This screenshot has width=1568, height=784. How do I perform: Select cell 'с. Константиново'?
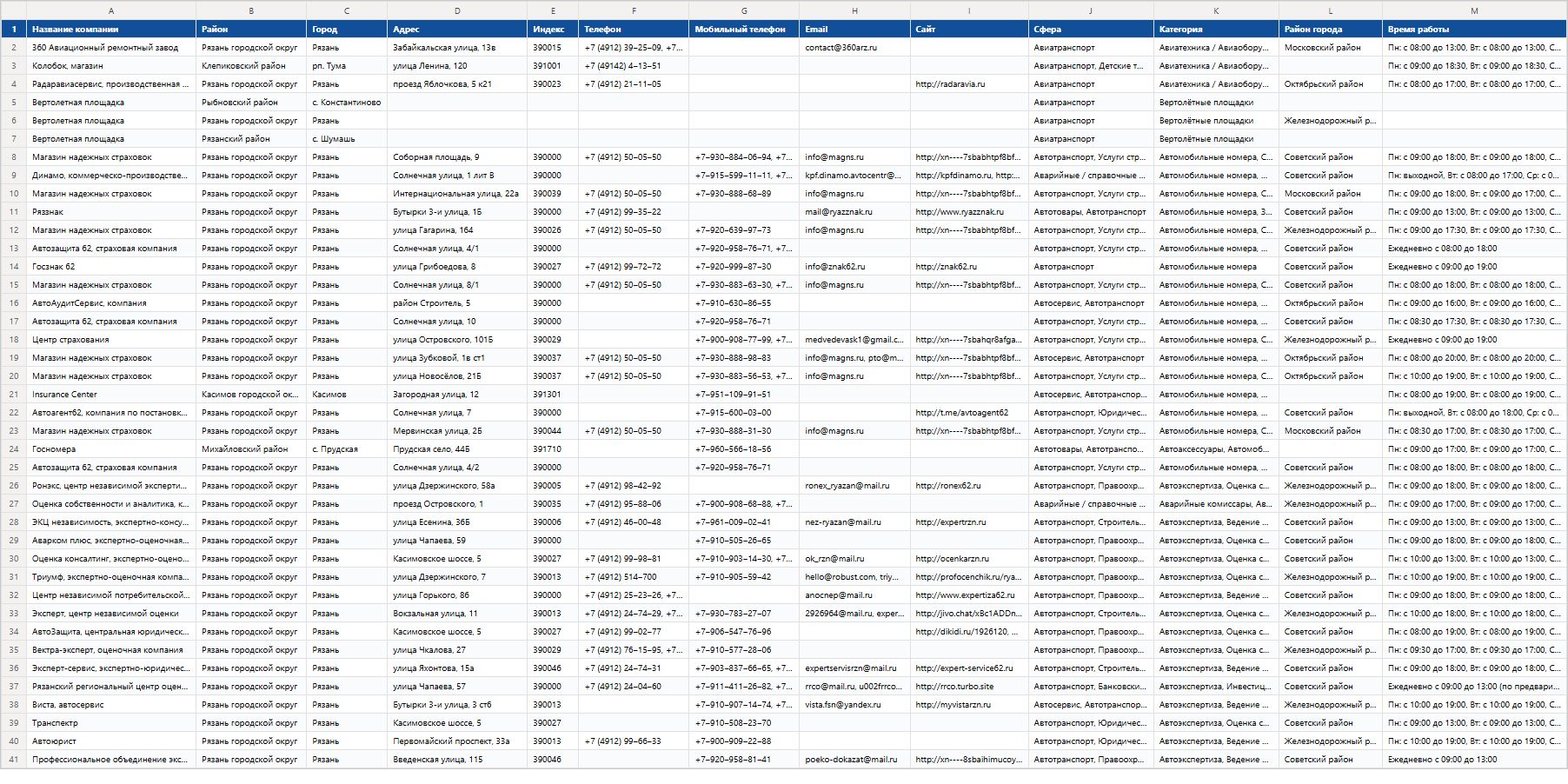[x=347, y=103]
